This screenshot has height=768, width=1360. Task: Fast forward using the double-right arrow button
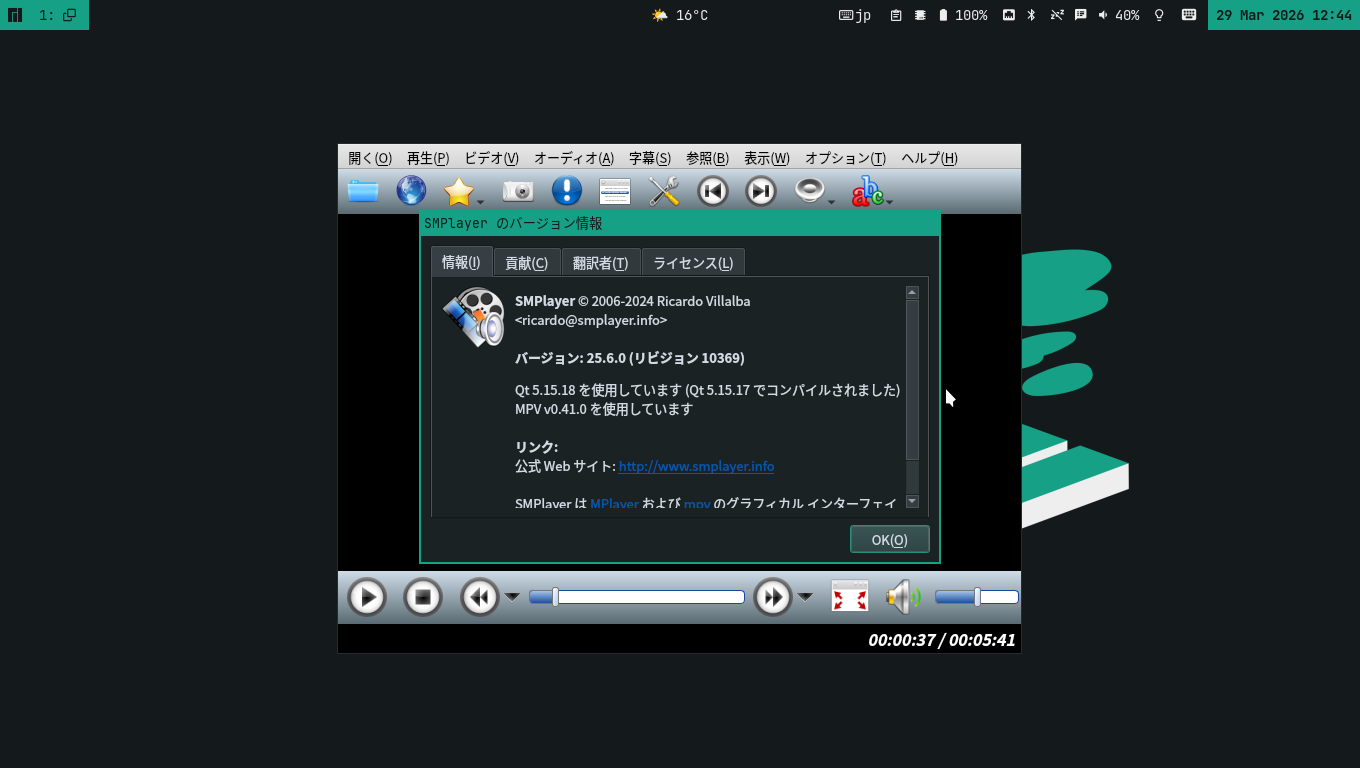click(x=773, y=597)
